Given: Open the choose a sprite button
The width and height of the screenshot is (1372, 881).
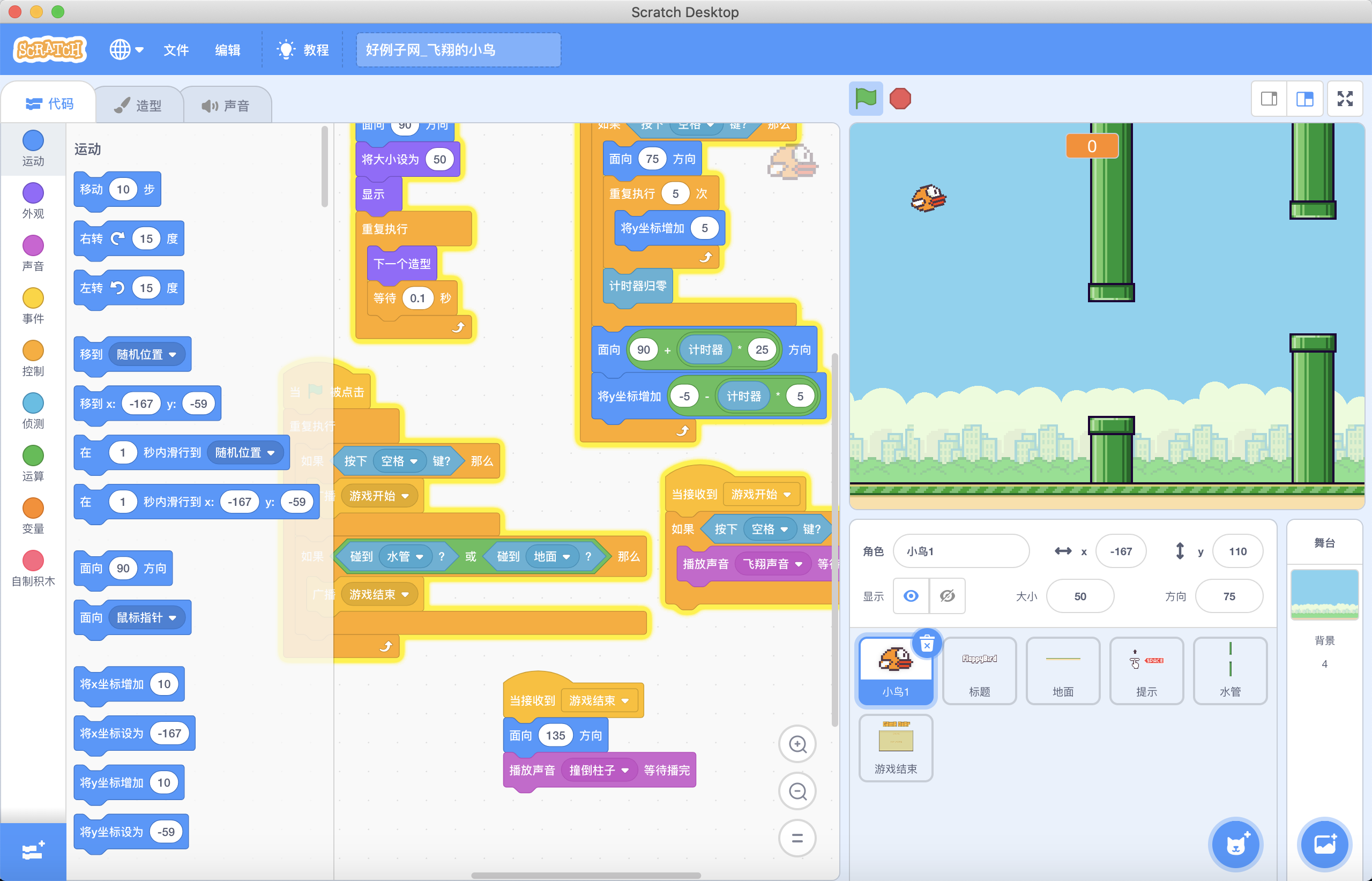Looking at the screenshot, I should (x=1236, y=844).
